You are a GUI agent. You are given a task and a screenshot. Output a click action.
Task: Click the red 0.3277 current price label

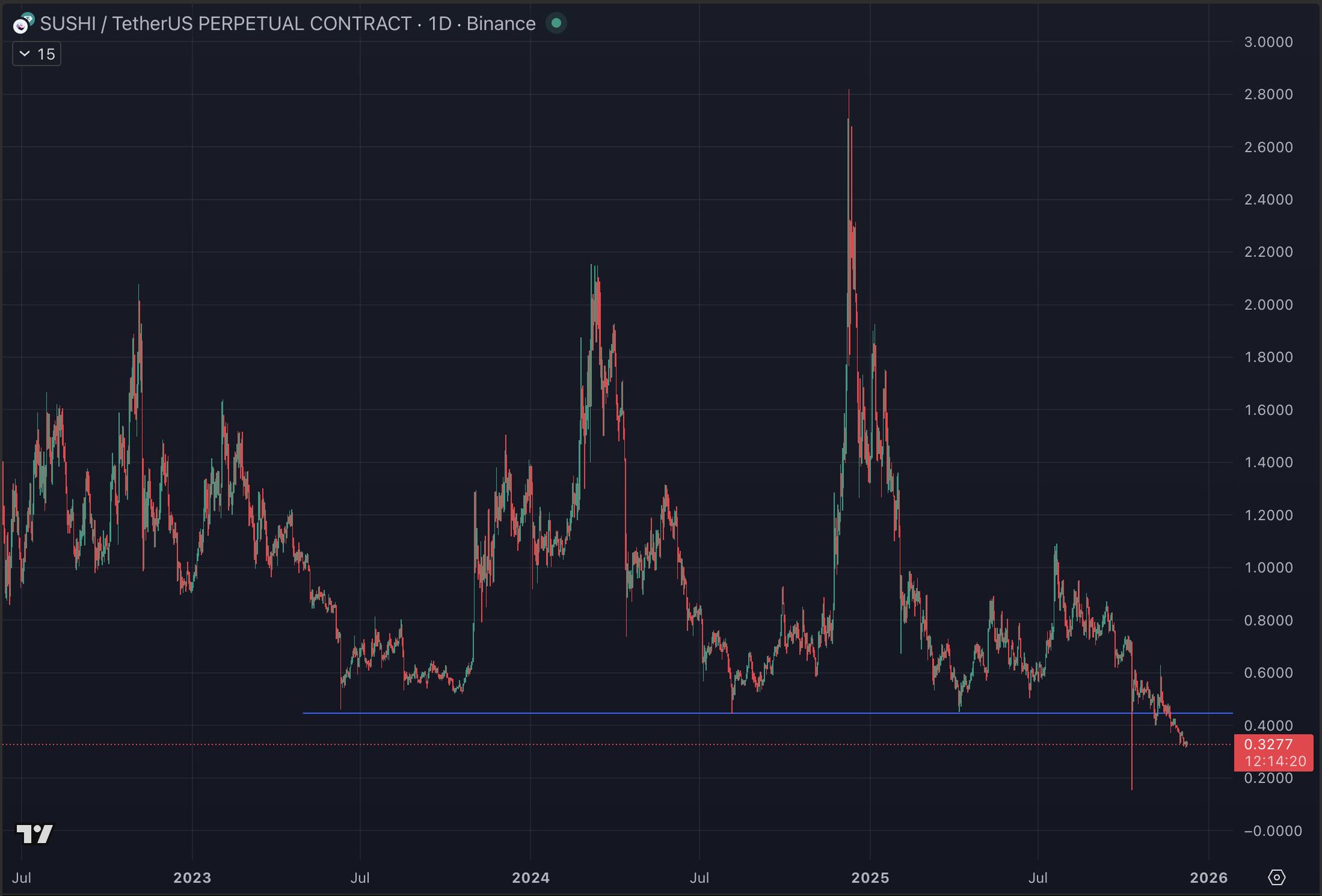tap(1268, 744)
